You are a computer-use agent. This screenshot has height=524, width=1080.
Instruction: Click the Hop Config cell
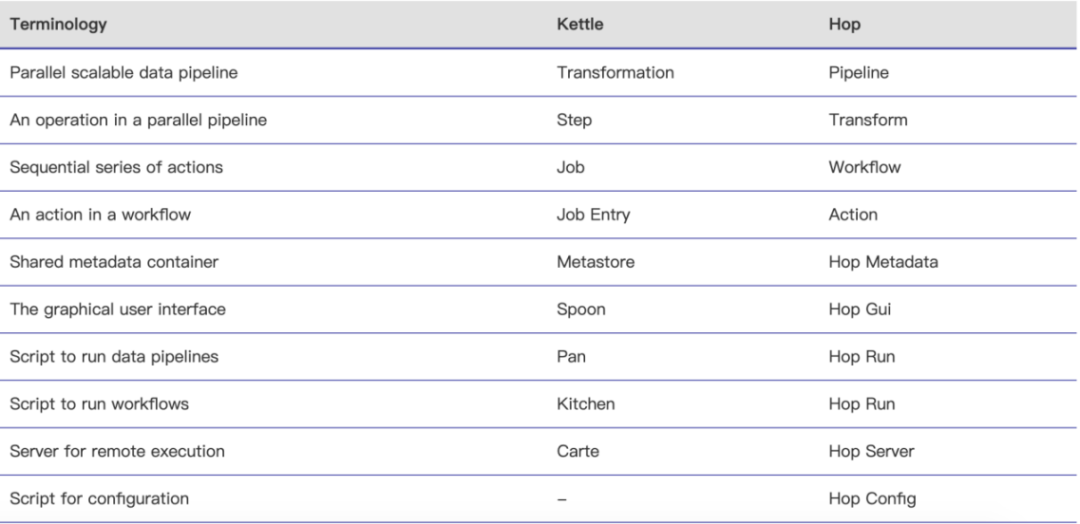pyautogui.click(x=870, y=499)
